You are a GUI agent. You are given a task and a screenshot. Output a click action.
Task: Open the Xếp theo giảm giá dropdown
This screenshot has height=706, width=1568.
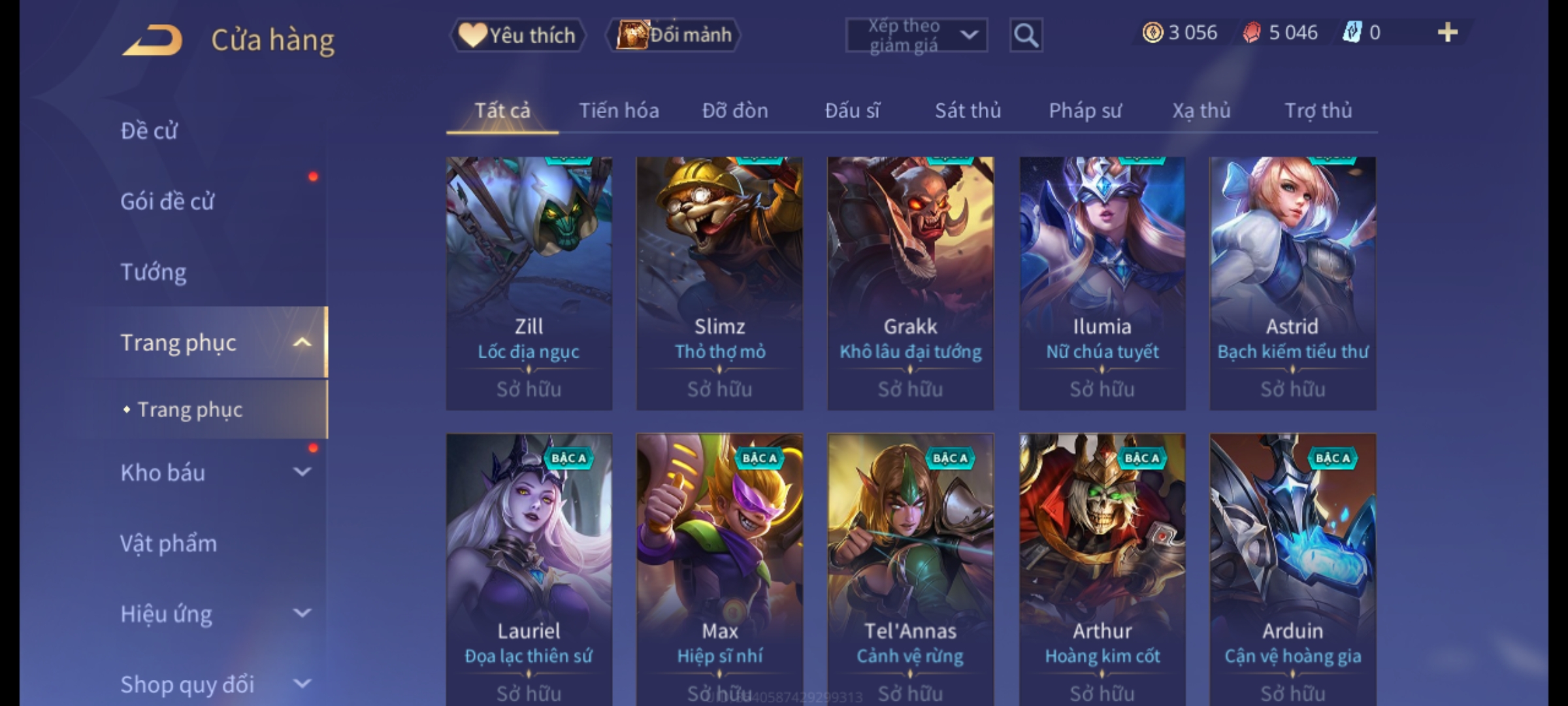pyautogui.click(x=916, y=35)
